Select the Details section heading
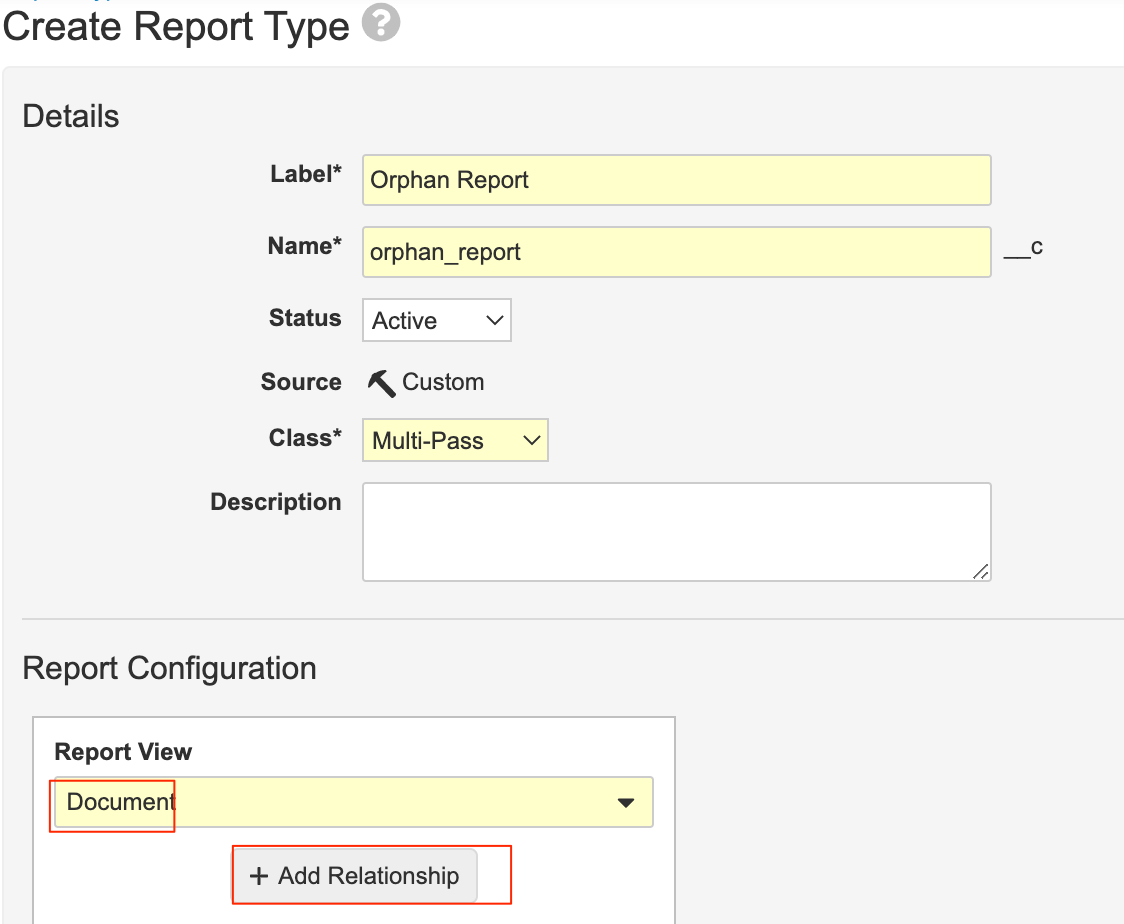The height and width of the screenshot is (924, 1124). [x=71, y=117]
